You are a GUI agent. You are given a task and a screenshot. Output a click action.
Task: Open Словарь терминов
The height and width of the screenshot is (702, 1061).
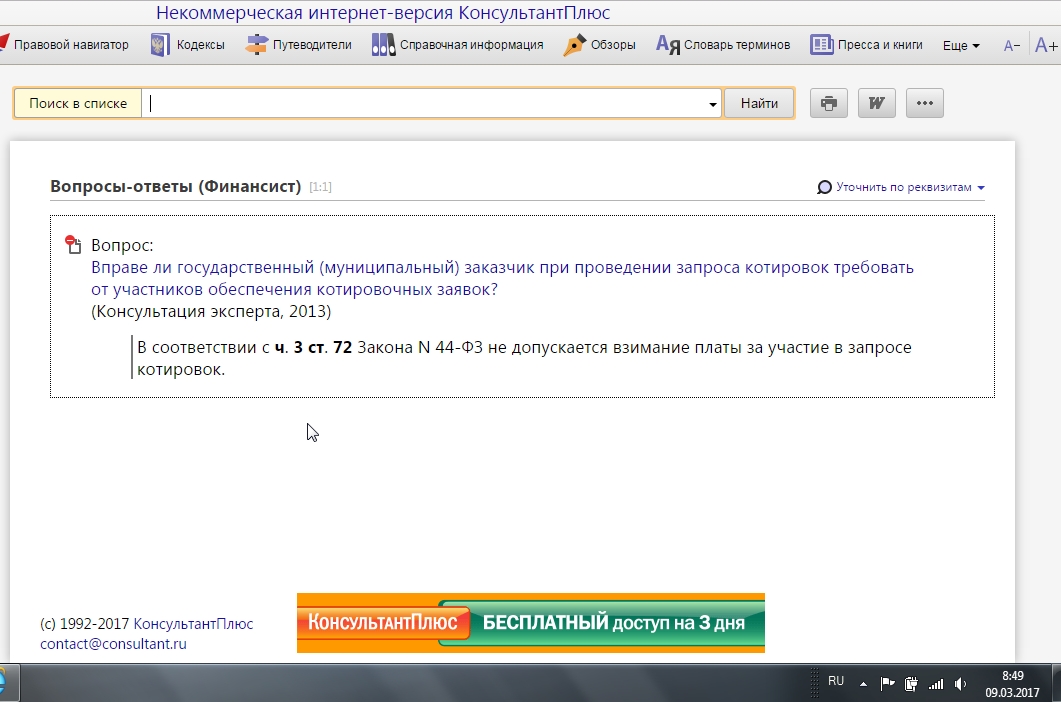point(723,45)
